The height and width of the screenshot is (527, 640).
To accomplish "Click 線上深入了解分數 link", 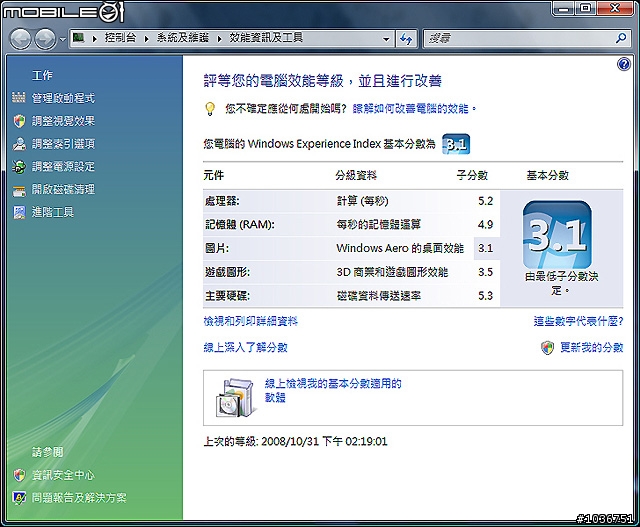I will click(245, 347).
